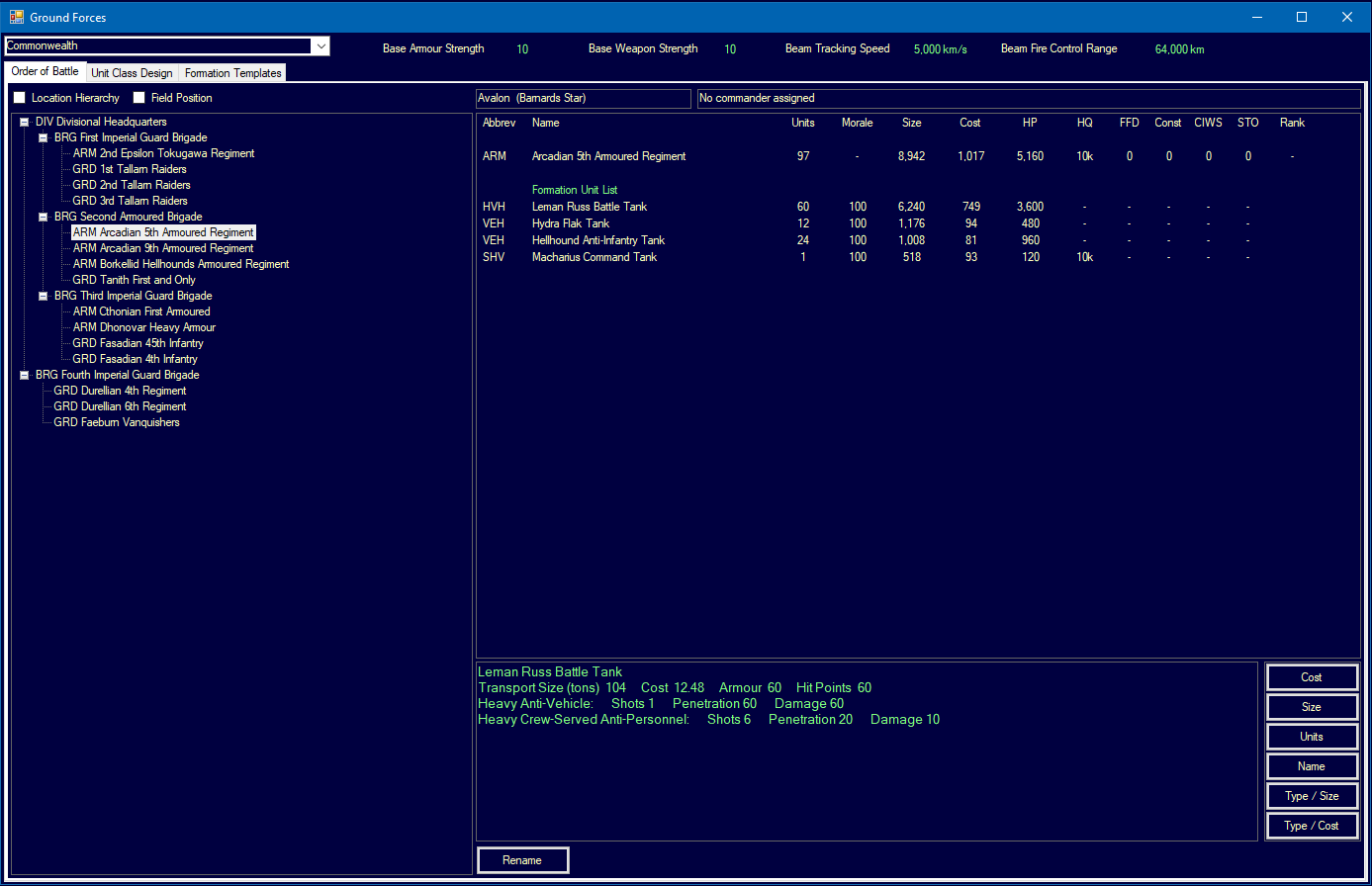Select GRD 1st Tallarn Raiders
Viewport: 1372px width, 886px height.
coord(130,169)
